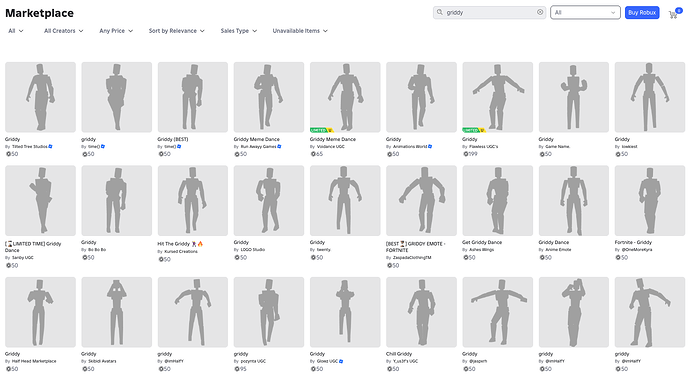Image resolution: width=690 pixels, height=377 pixels.
Task: Expand the All category filter
Action: [16, 31]
